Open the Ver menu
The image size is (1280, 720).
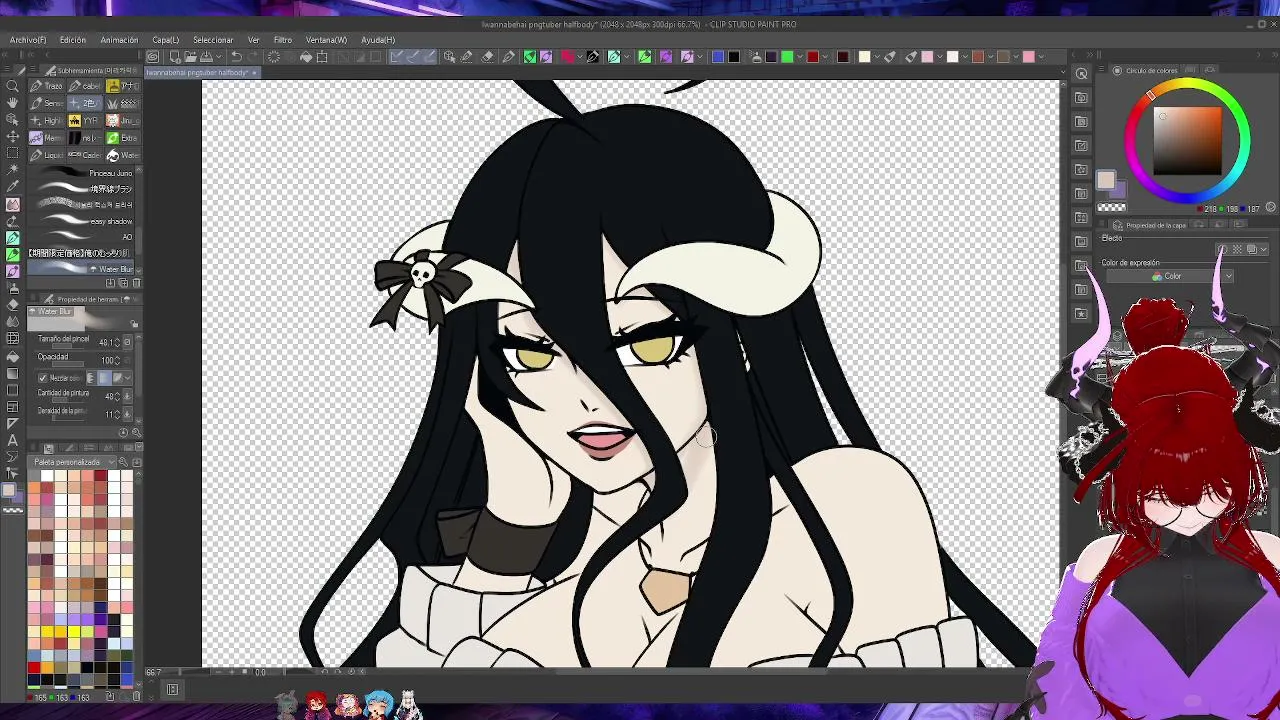(x=253, y=40)
